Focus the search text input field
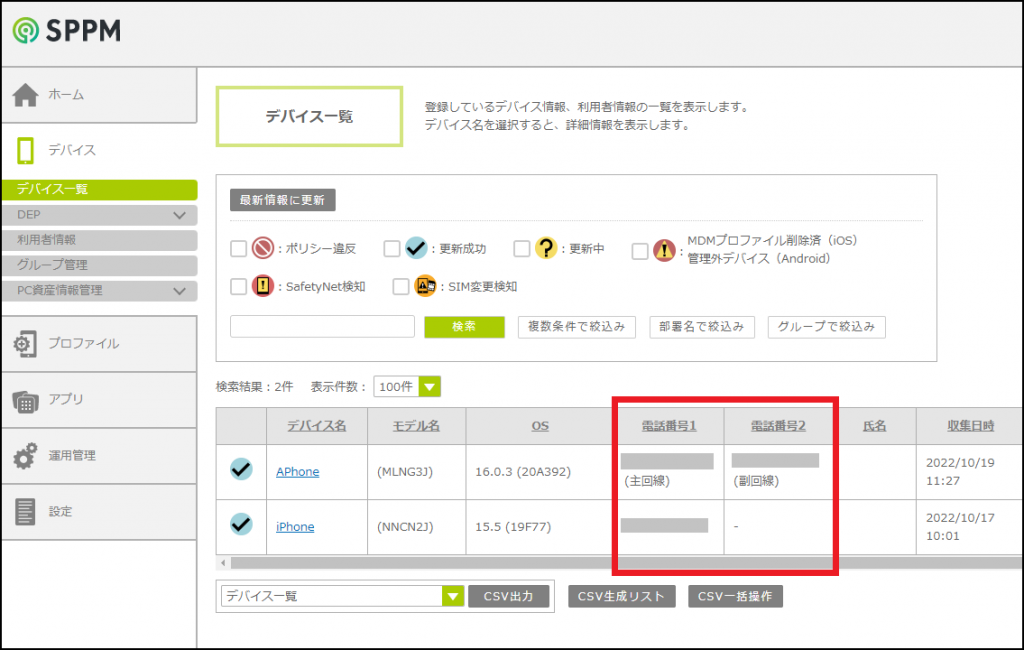 pos(322,327)
